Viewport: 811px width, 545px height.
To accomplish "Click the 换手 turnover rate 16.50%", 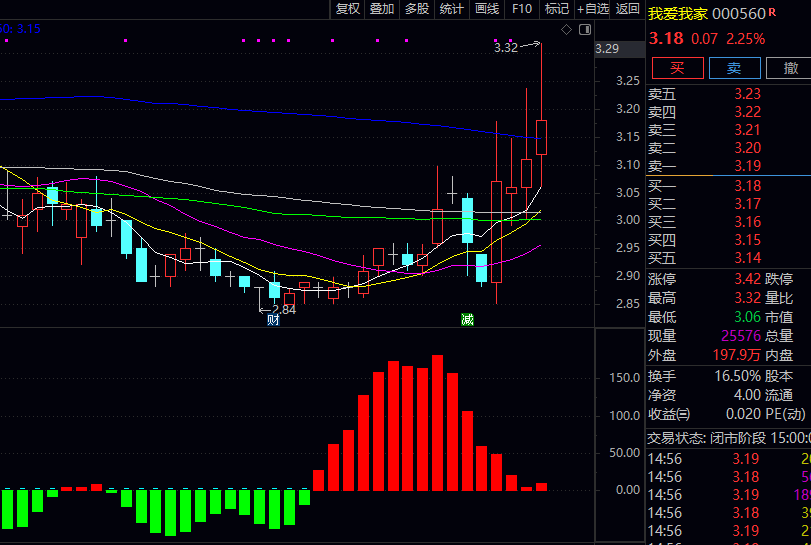I will point(738,376).
